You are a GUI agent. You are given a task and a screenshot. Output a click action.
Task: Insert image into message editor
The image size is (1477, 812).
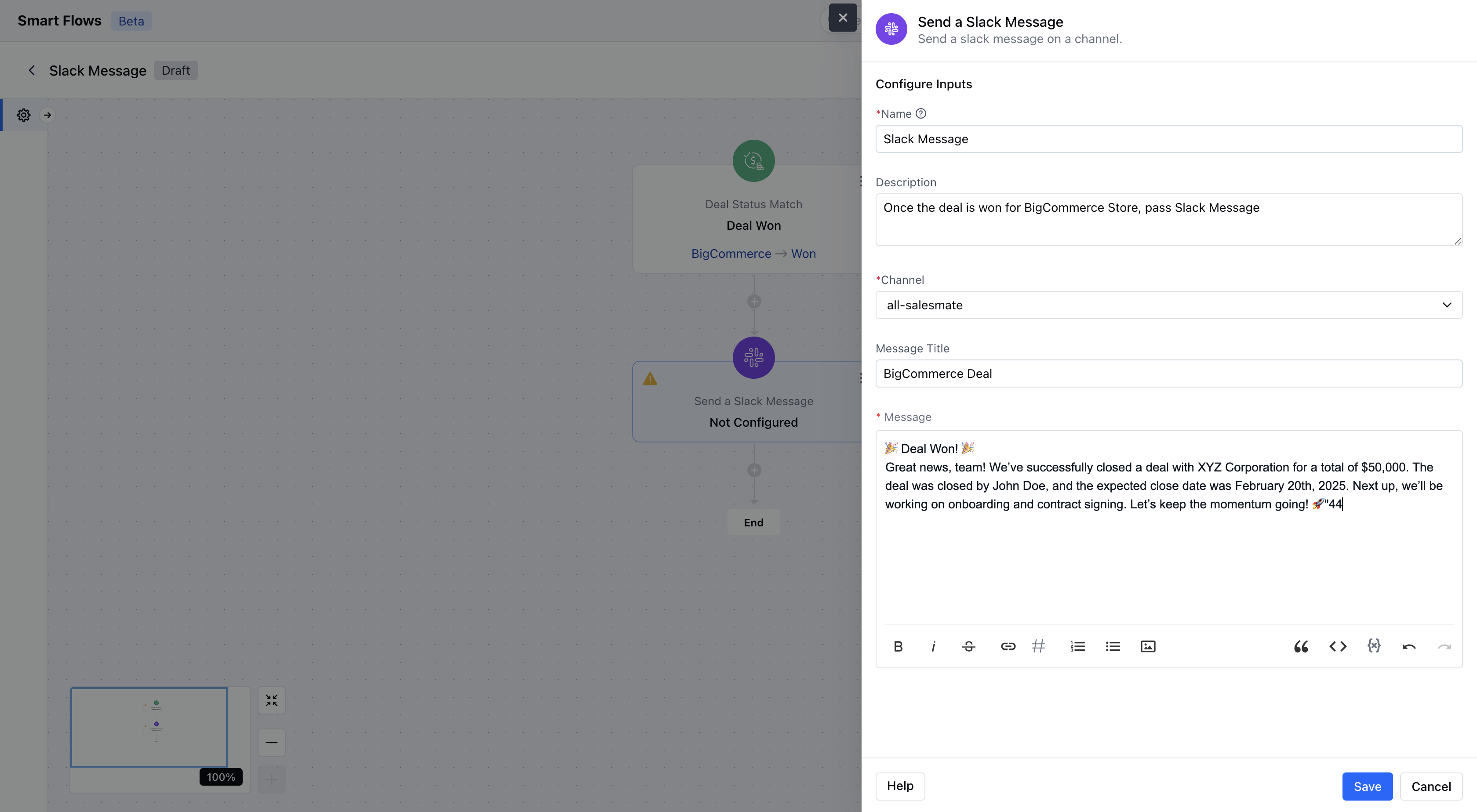(1148, 646)
